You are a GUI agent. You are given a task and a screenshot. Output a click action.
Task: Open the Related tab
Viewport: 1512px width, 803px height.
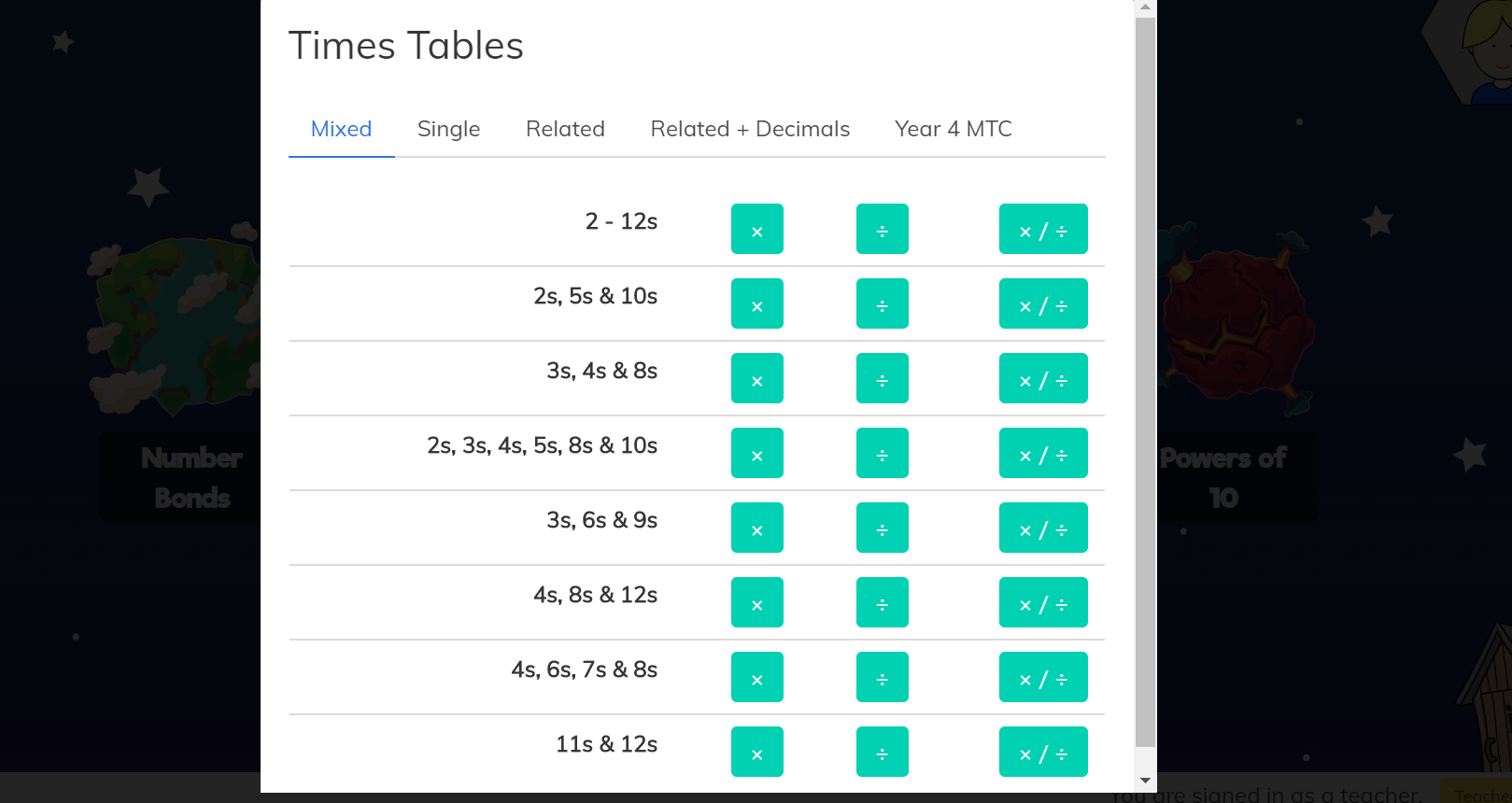(565, 129)
